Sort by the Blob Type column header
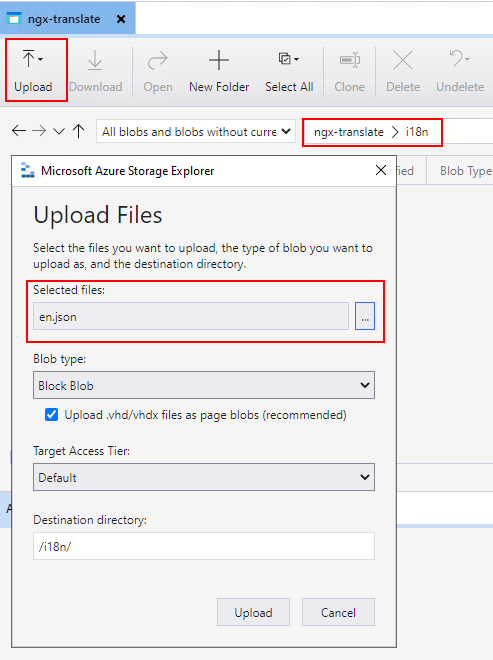Image resolution: width=493 pixels, height=660 pixels. coord(465,171)
